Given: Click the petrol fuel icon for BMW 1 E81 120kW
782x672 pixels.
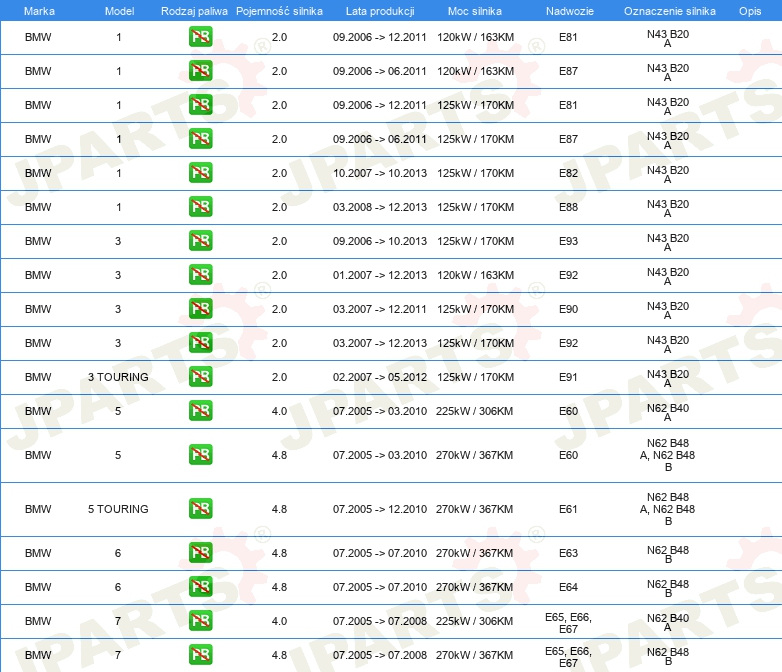Looking at the screenshot, I should tap(200, 37).
